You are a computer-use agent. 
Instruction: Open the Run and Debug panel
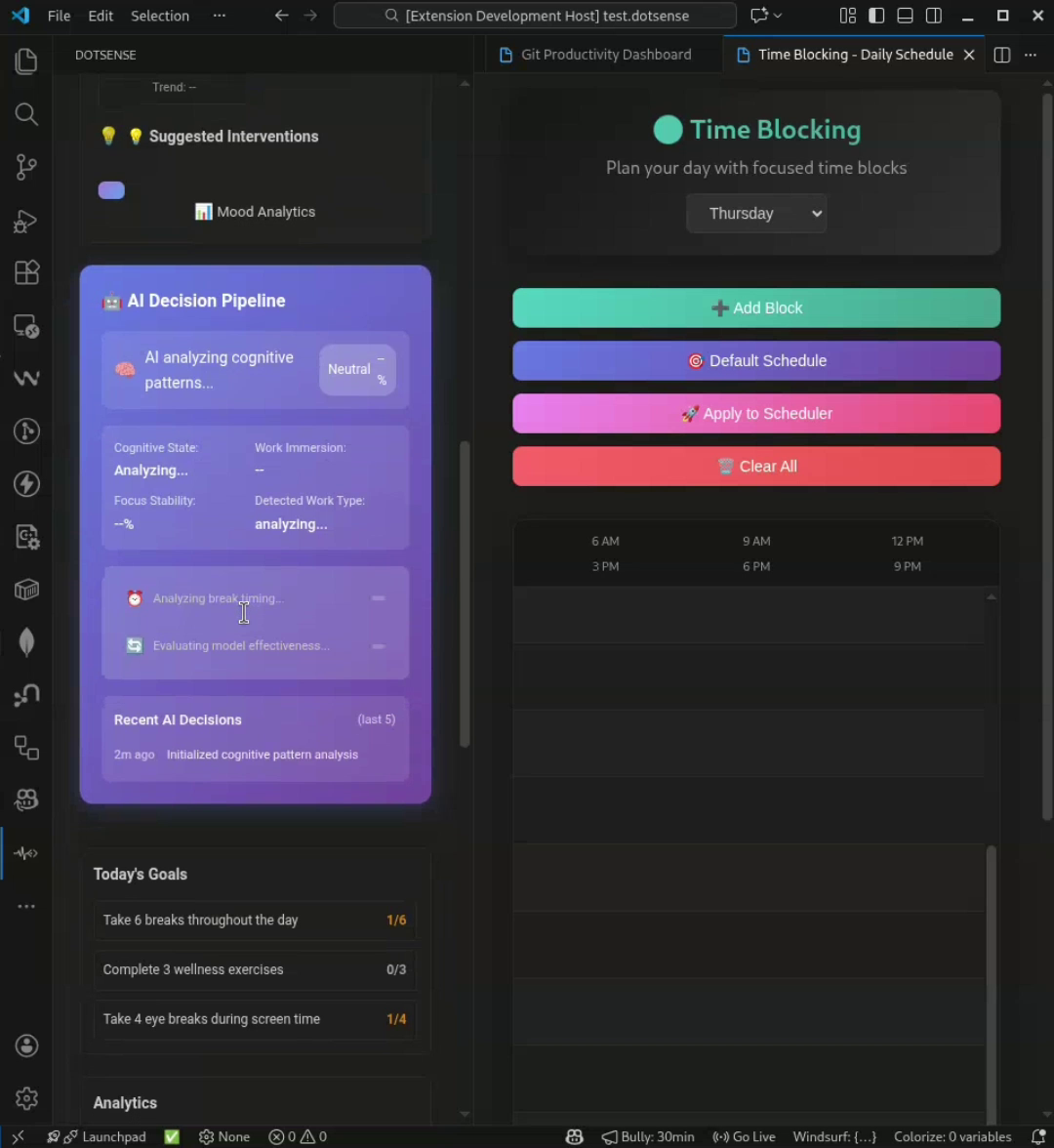pos(26,222)
